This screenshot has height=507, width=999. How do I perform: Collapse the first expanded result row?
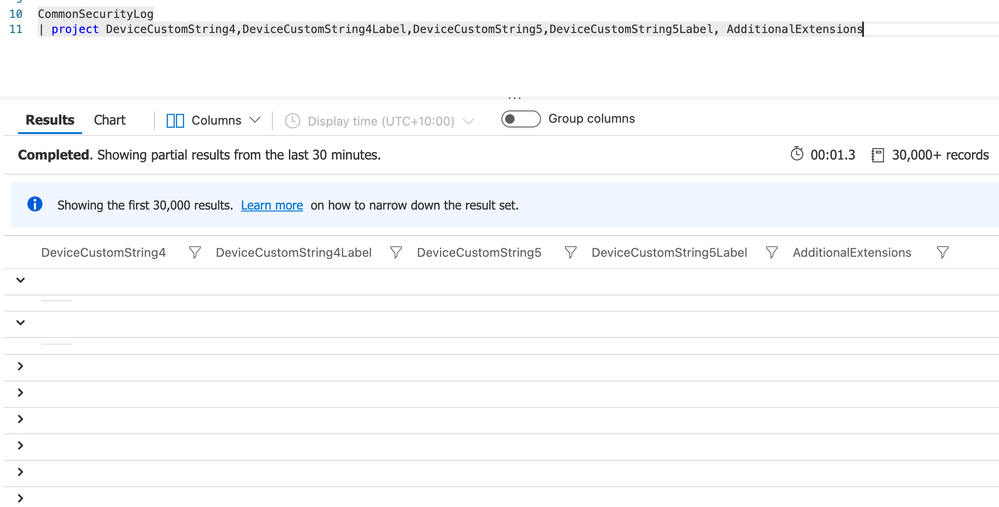[20, 280]
